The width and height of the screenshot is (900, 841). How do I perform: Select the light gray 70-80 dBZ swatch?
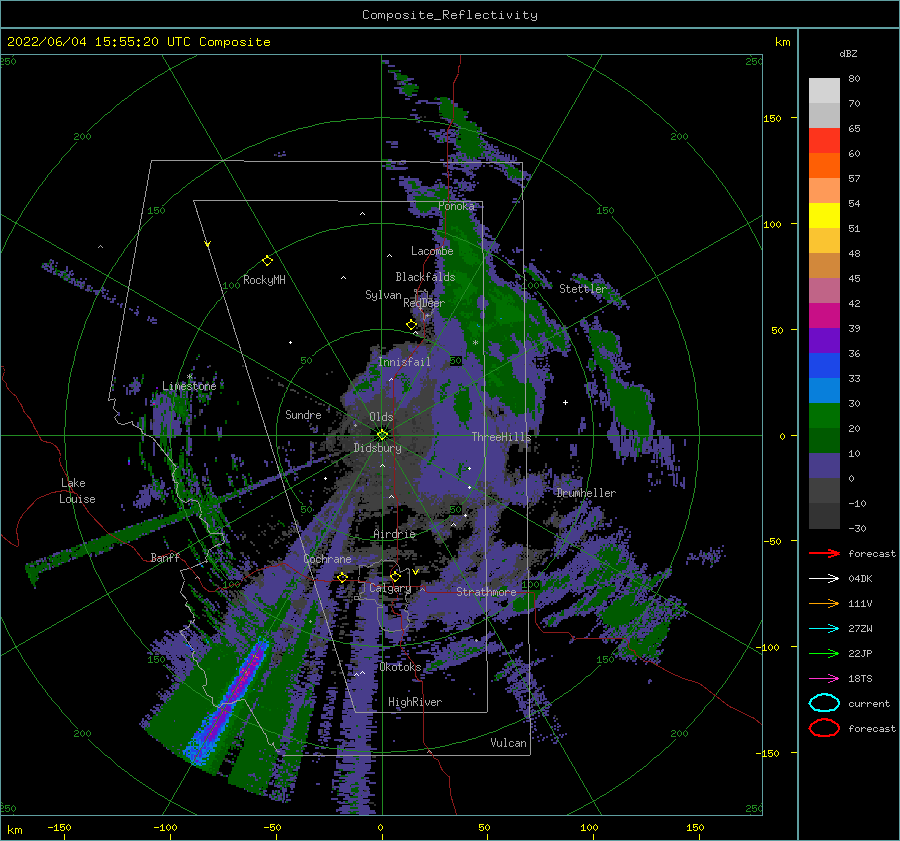pos(824,90)
